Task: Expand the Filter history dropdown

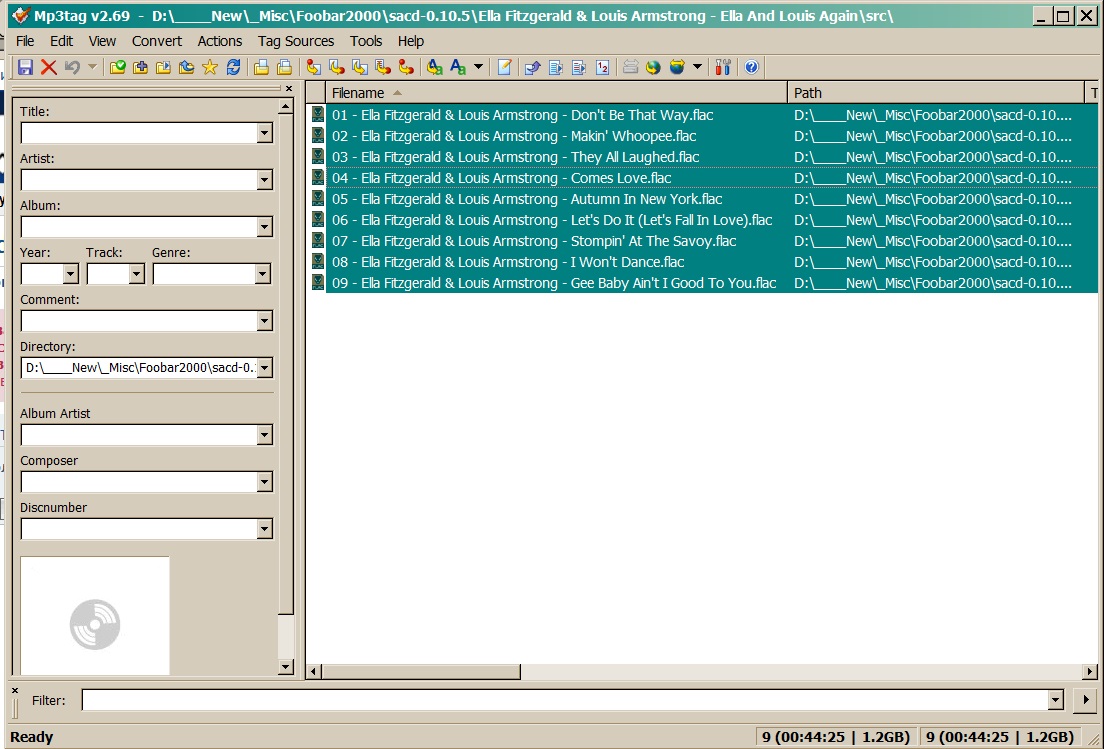Action: [x=1055, y=701]
